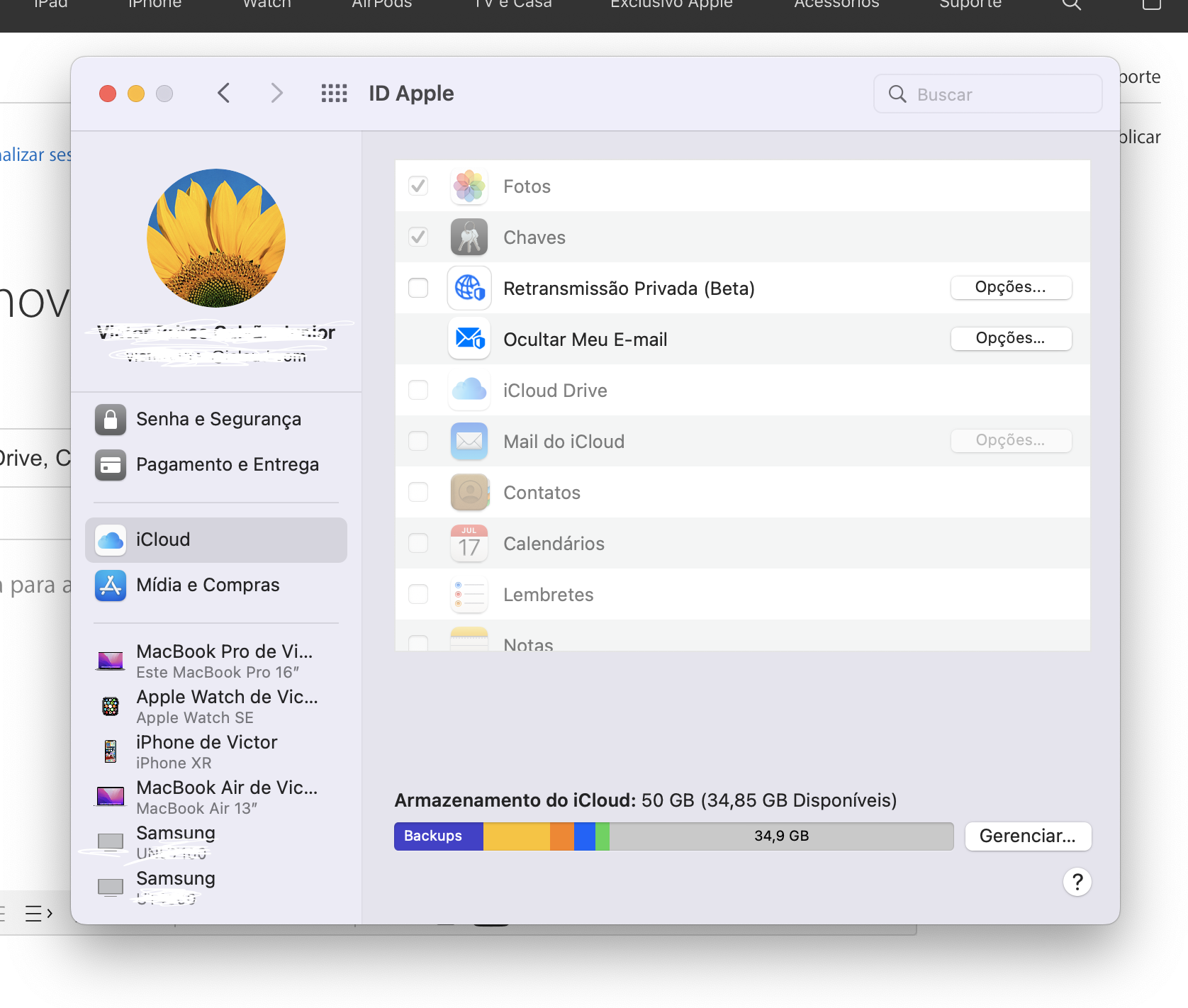This screenshot has width=1188, height=1008.
Task: Open the show-all preferences grid icon
Action: (334, 94)
